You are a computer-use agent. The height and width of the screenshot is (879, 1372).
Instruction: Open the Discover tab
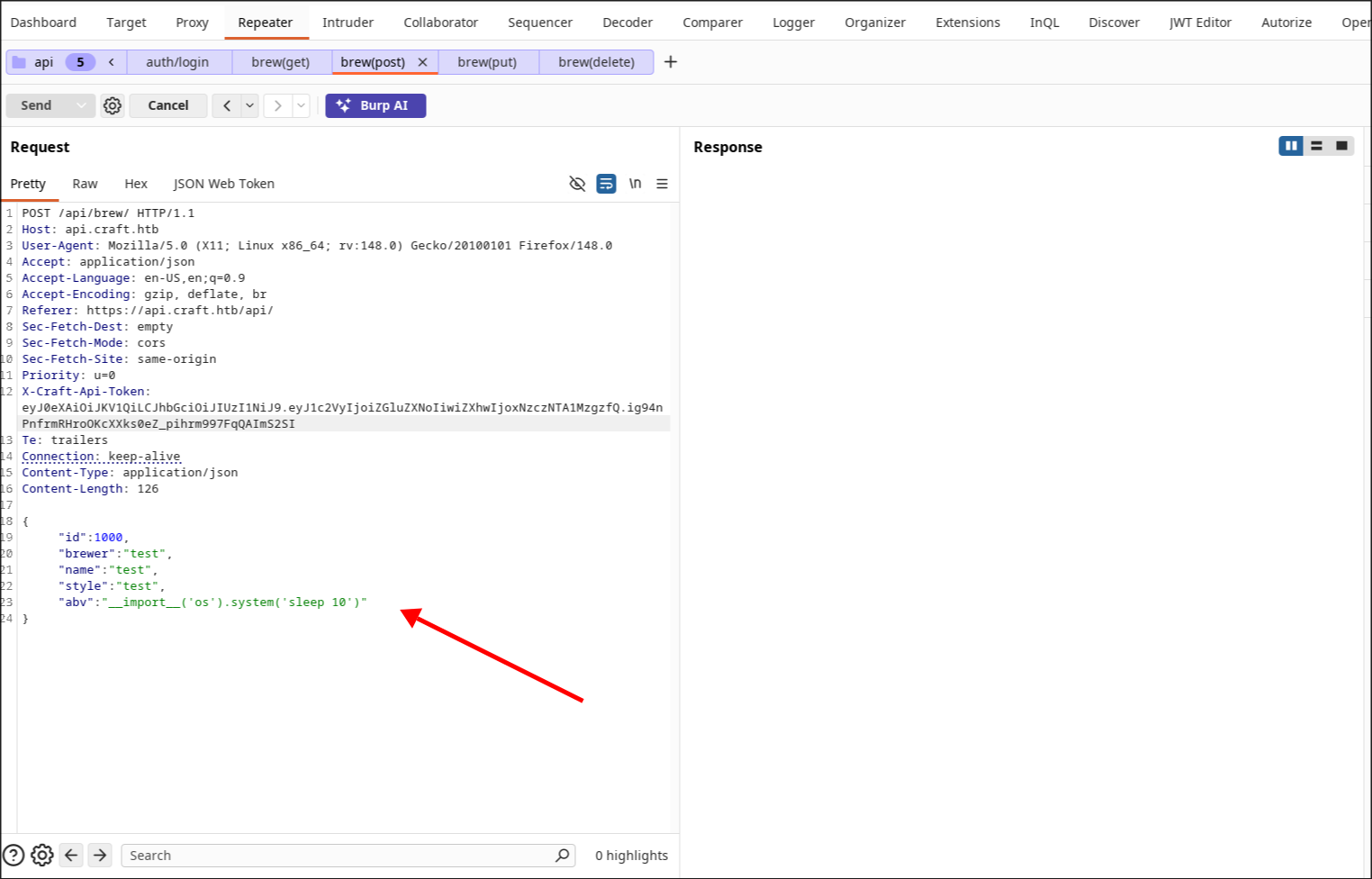[1115, 23]
